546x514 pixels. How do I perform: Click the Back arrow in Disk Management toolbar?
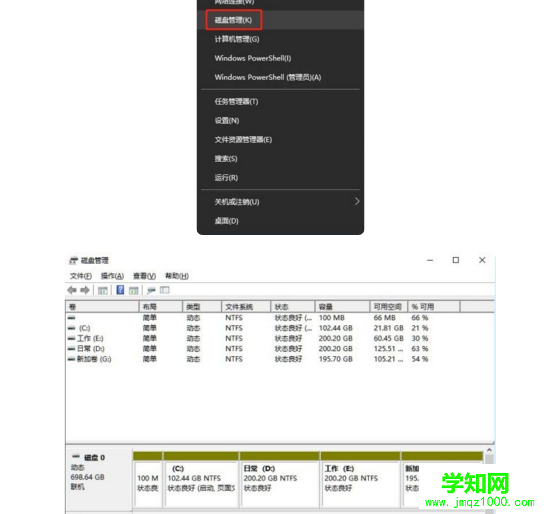[x=72, y=290]
